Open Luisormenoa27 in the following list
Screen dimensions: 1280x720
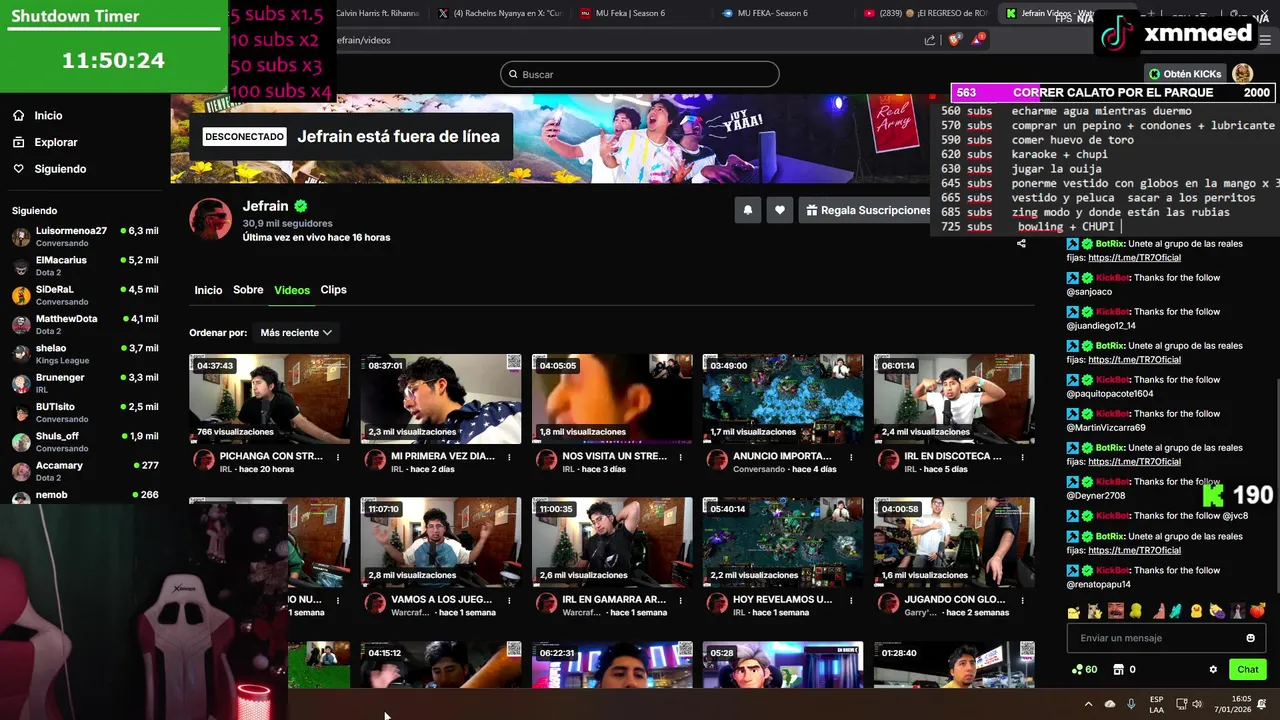[84, 236]
